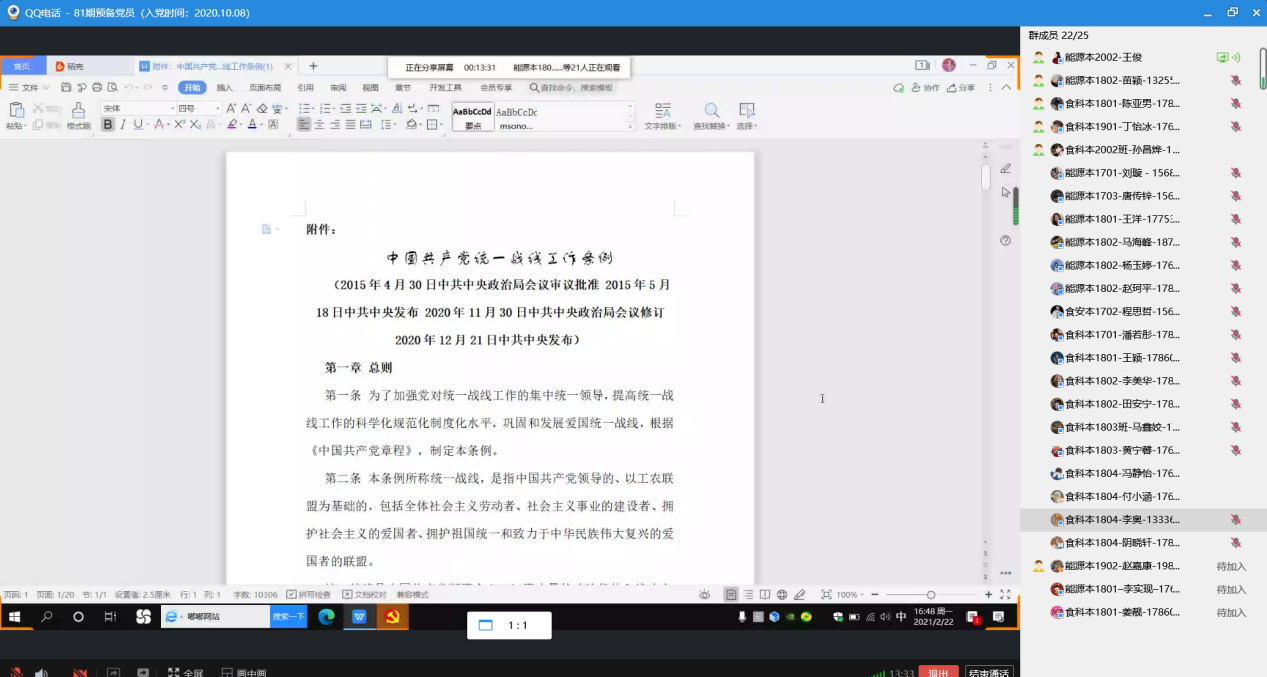Open the Find and Replace (查找替换) tool
The image size is (1267, 677).
(711, 115)
